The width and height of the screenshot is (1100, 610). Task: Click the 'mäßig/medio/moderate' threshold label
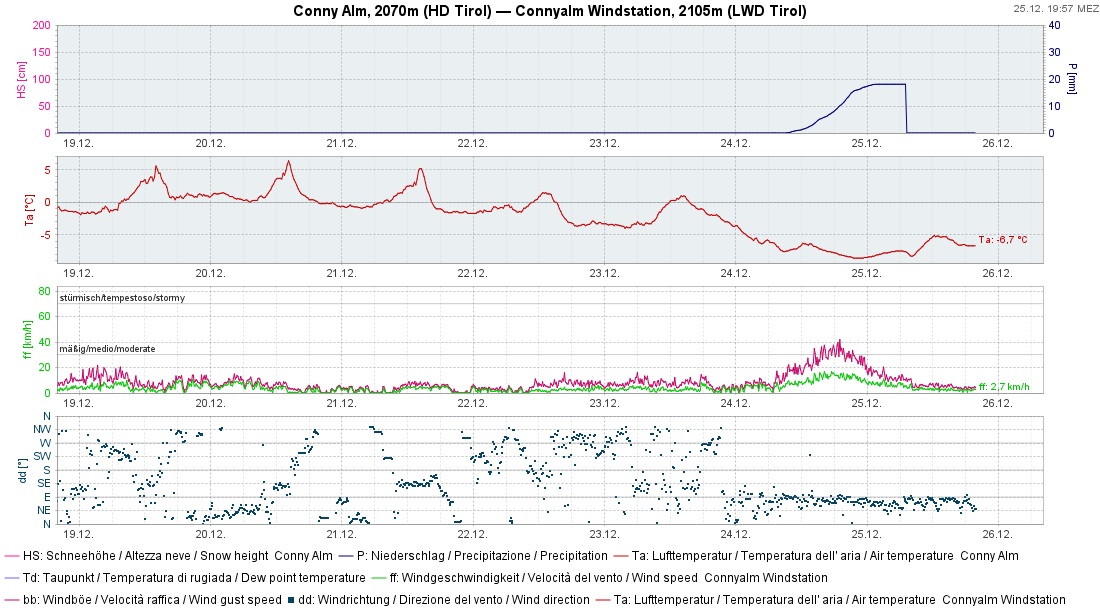point(106,348)
